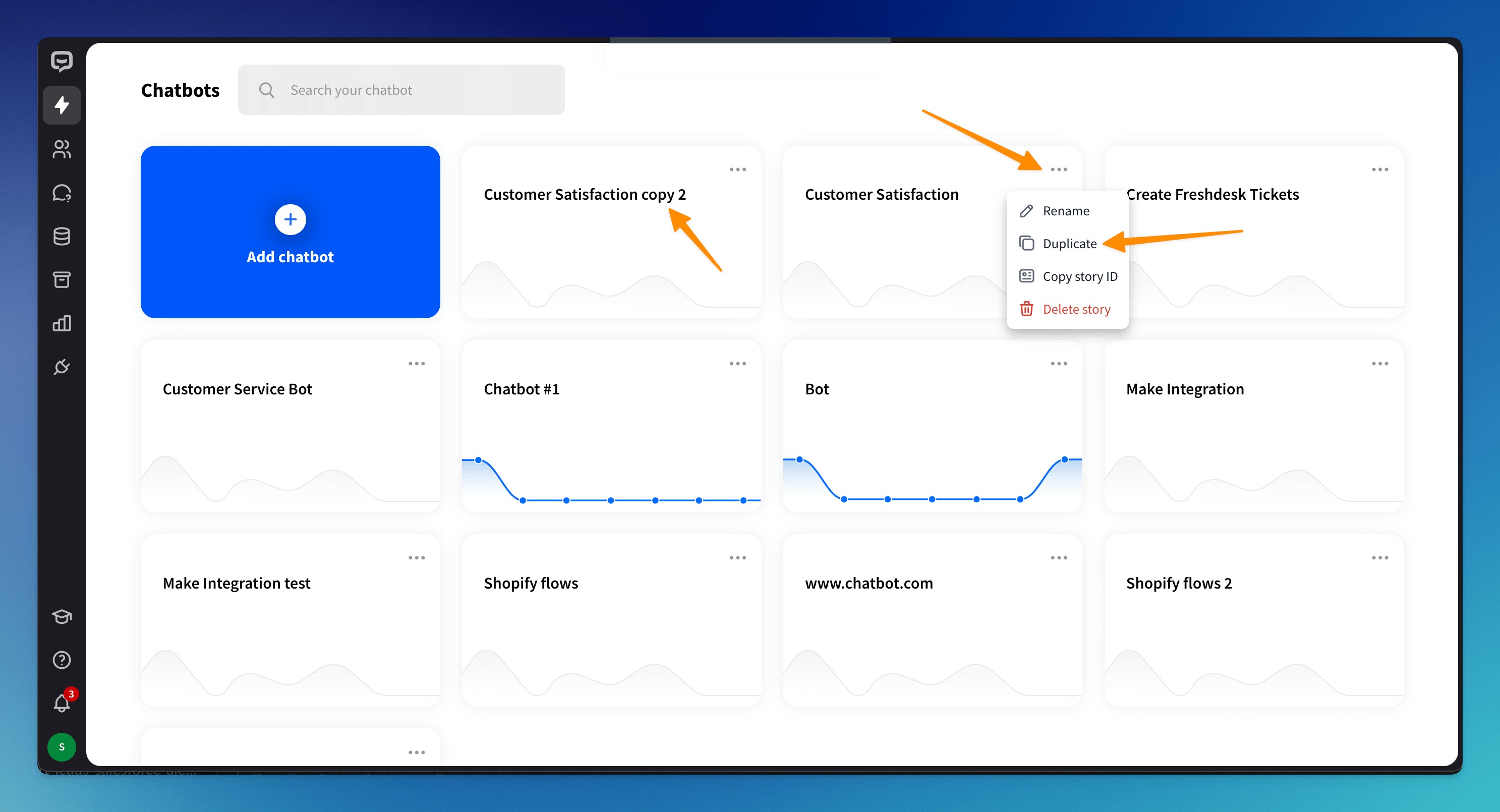Expand options menu for Customer Satisfaction copy 2

tap(737, 169)
